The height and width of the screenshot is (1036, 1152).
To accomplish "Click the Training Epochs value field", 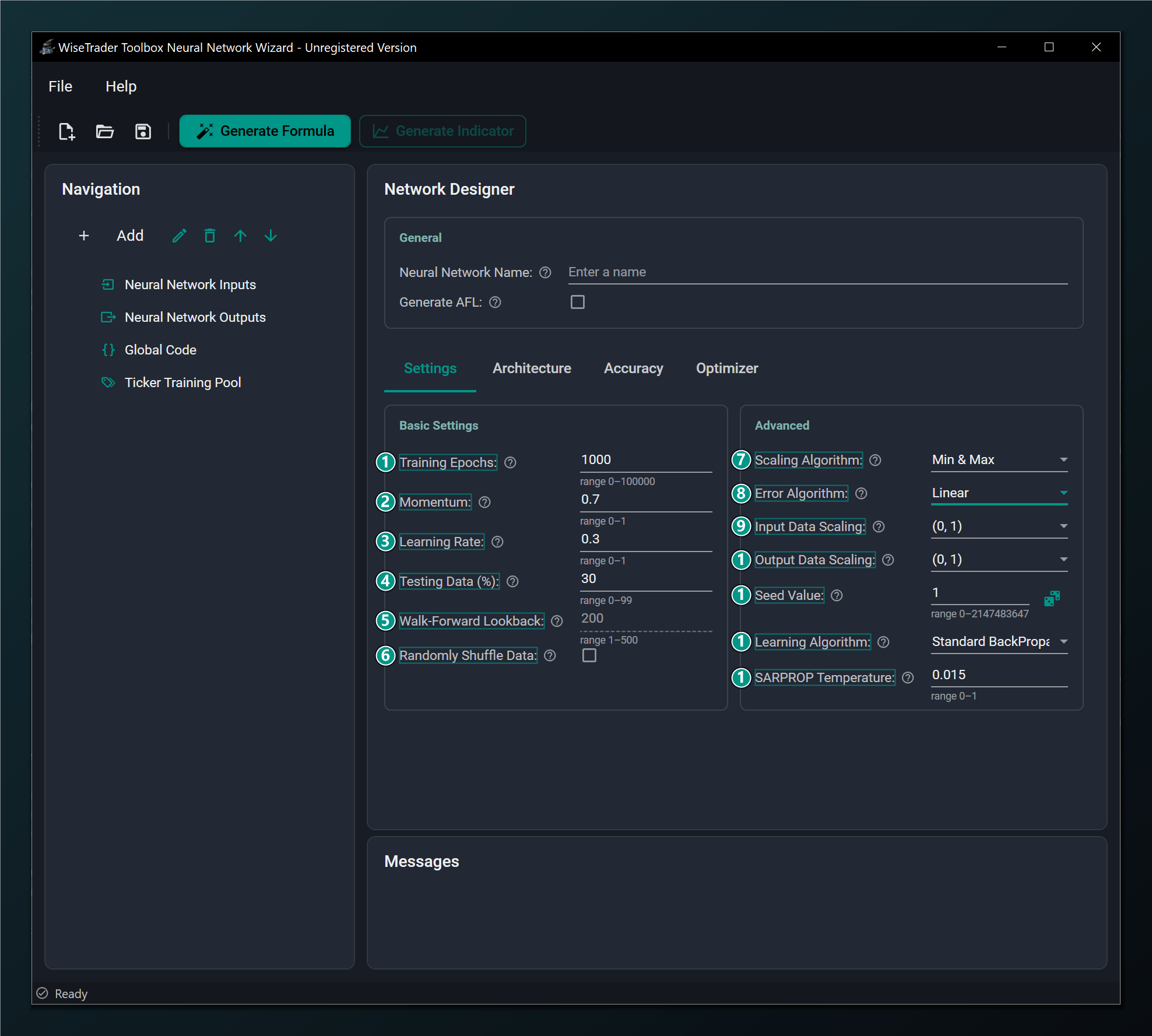I will click(646, 460).
